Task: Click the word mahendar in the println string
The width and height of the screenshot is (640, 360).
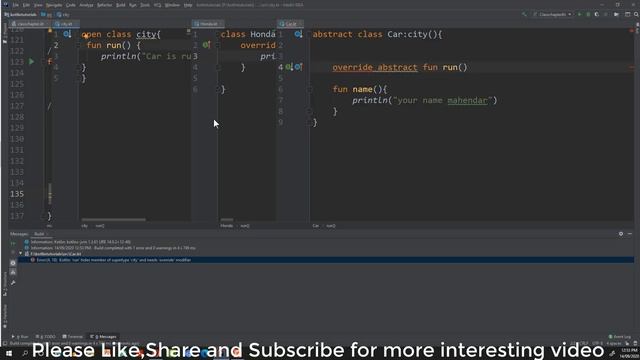Action: click(467, 100)
